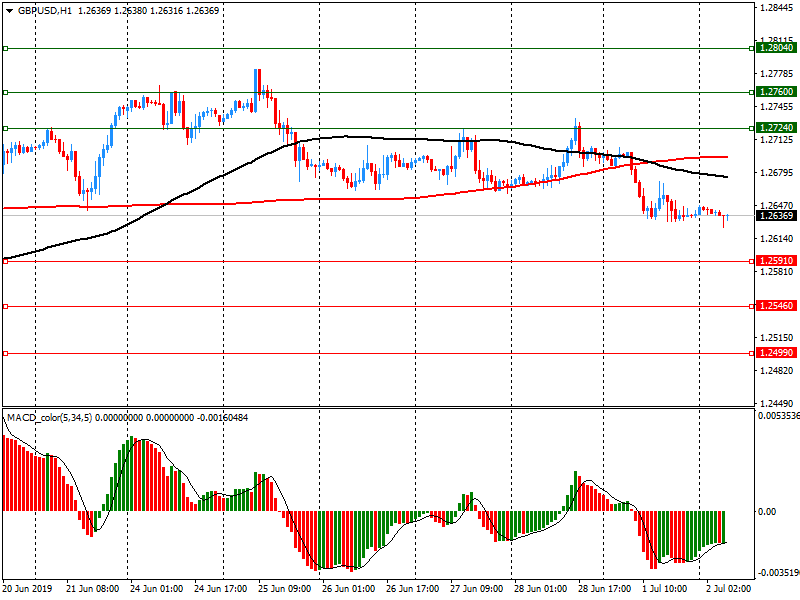Click the 1.28445 price scale value
Screen dimensions: 800x600
[777, 7]
